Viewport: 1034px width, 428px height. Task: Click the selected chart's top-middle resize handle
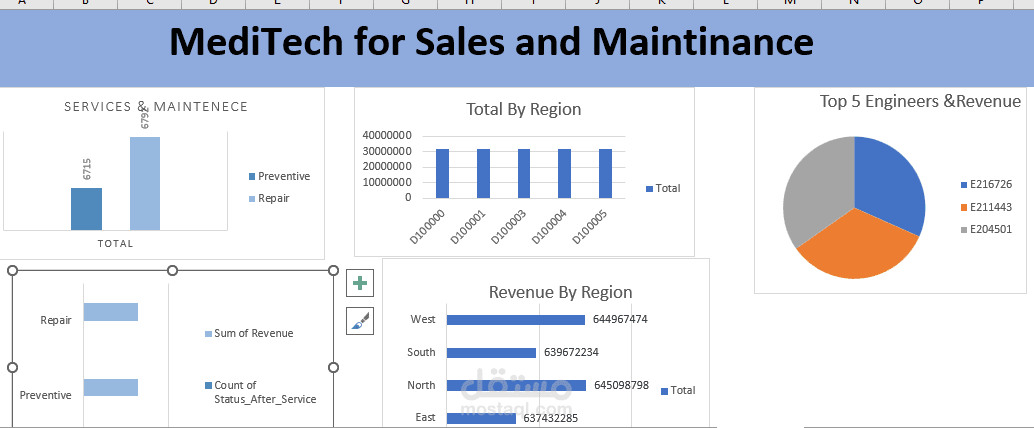click(172, 270)
